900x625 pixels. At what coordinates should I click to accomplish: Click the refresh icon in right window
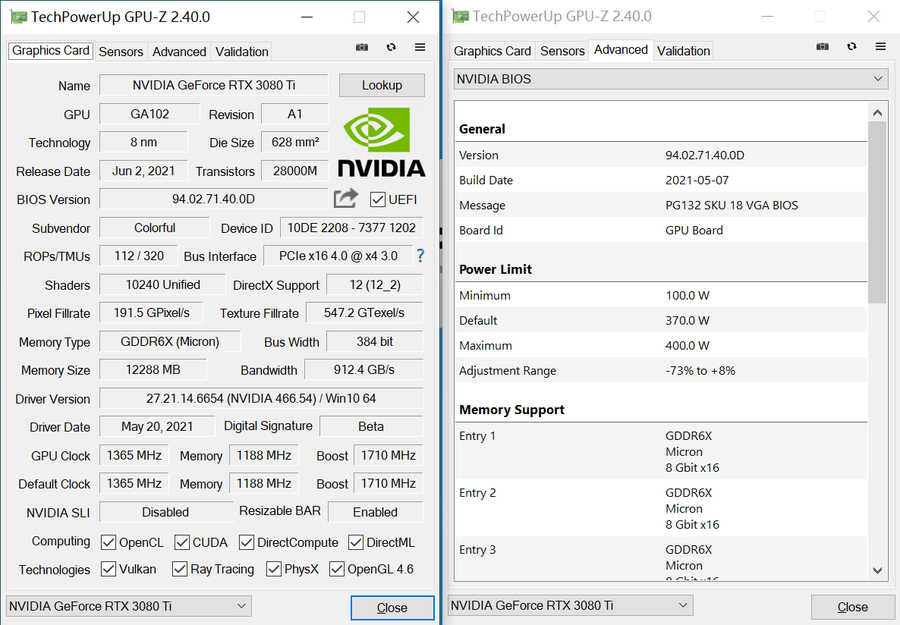click(851, 47)
